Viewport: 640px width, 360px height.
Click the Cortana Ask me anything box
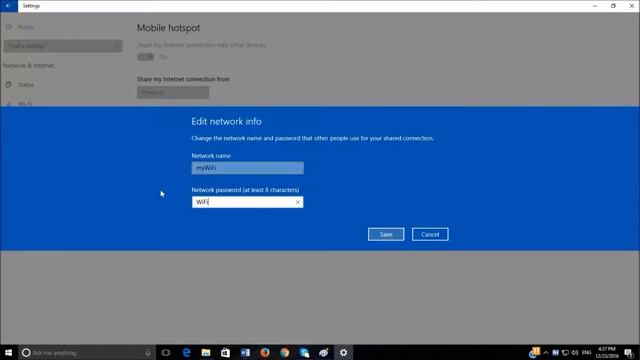click(87, 353)
